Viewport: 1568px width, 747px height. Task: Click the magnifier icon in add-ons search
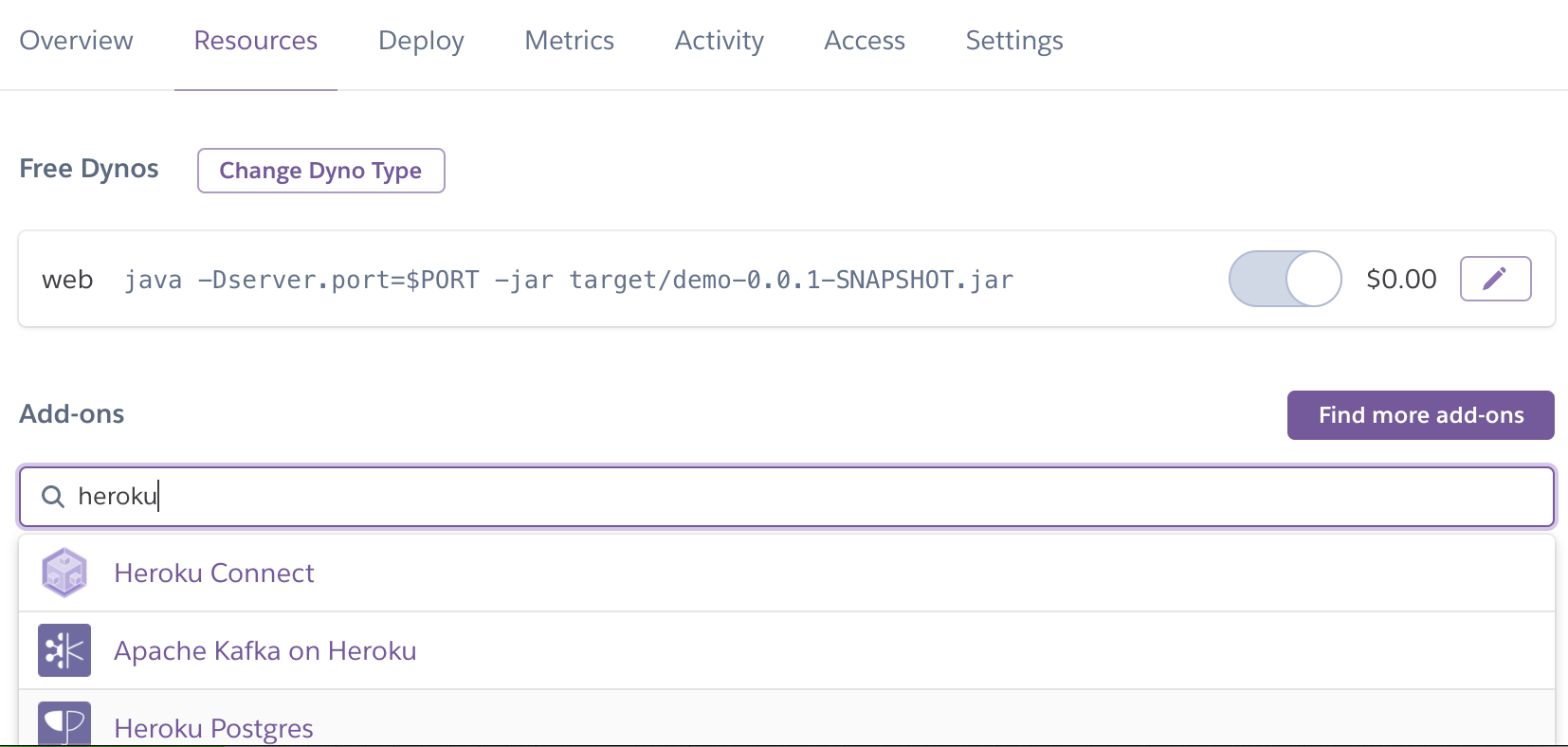click(53, 497)
